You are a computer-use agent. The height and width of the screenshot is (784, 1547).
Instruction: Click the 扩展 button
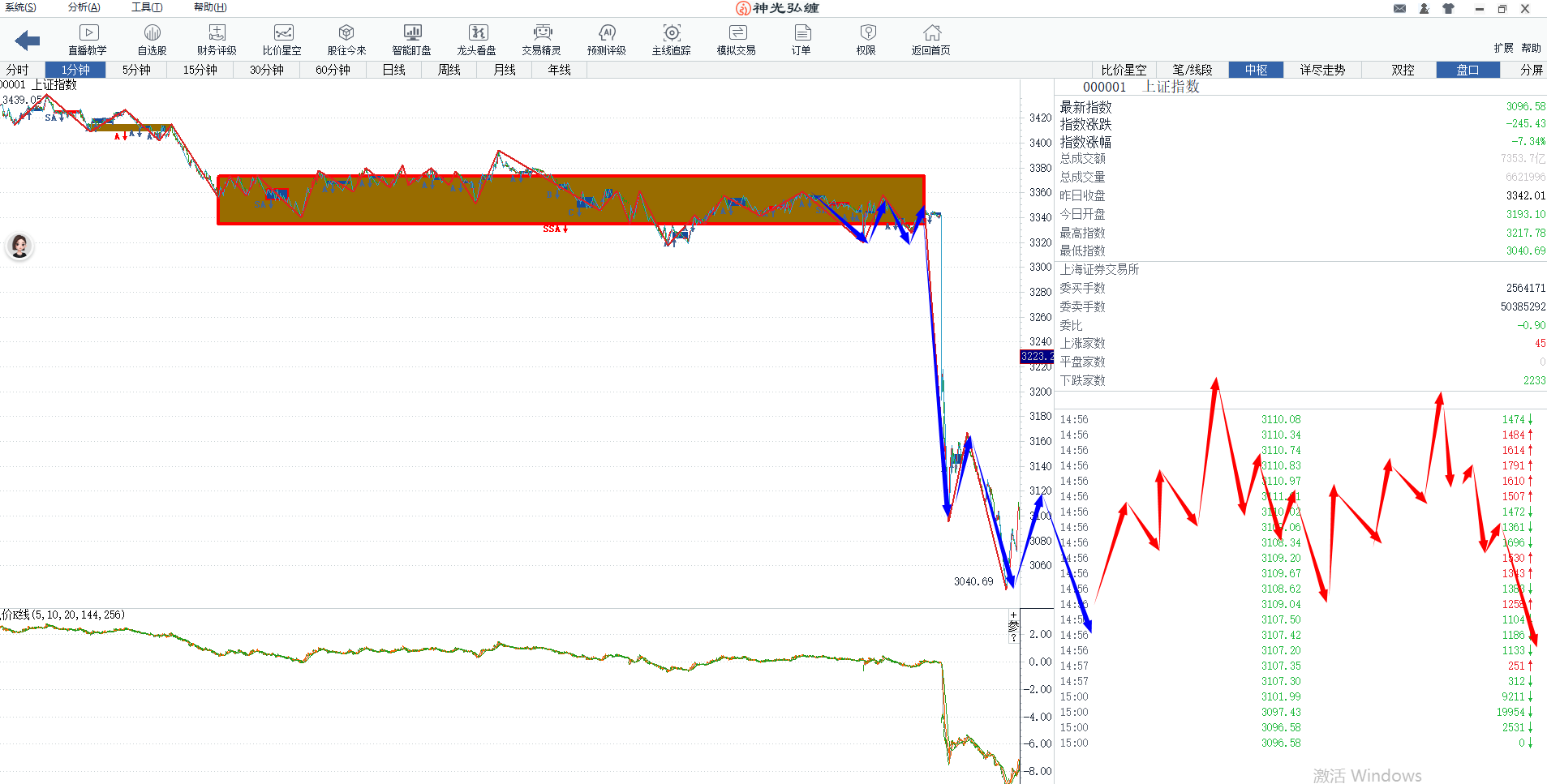tap(1503, 48)
